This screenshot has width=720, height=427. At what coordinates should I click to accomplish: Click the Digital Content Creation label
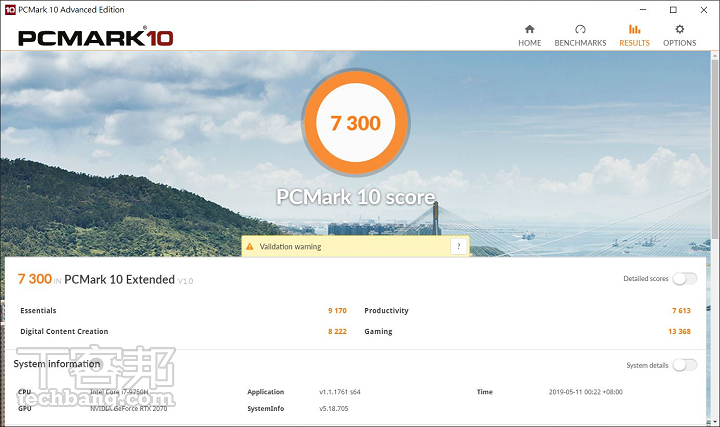point(64,331)
